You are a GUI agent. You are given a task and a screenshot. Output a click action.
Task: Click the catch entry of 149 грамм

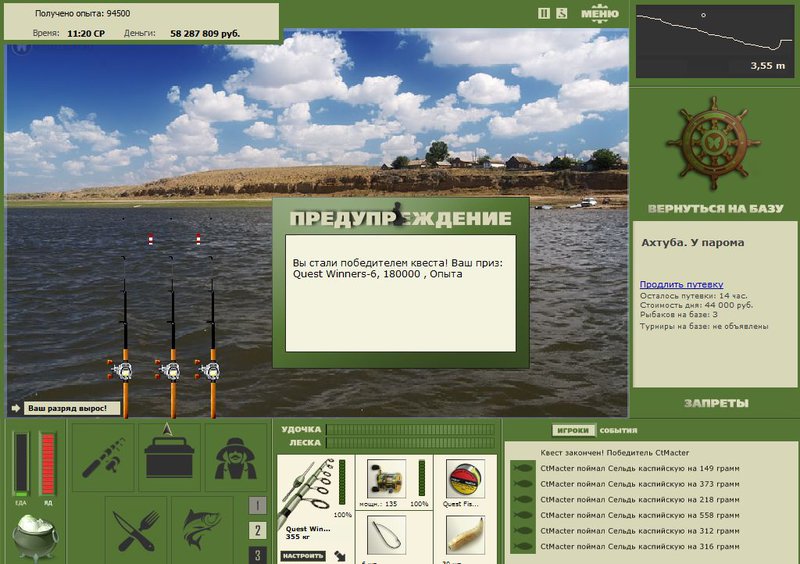(640, 468)
